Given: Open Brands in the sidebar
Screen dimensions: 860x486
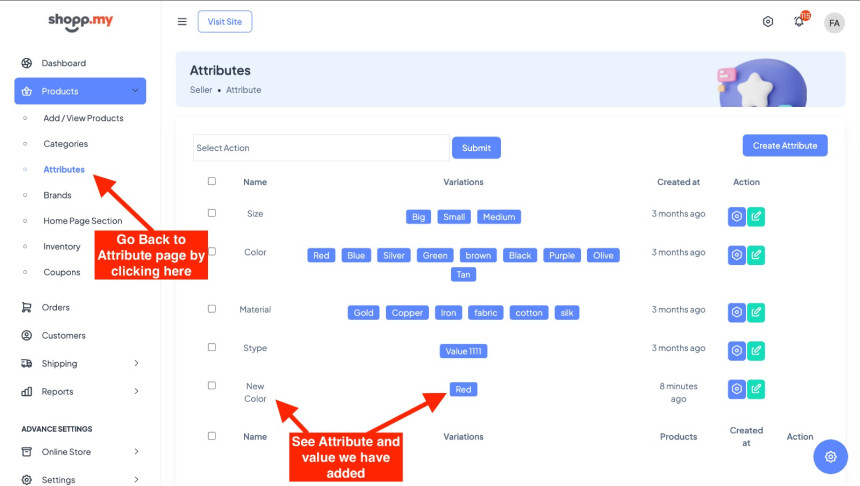Looking at the screenshot, I should [x=57, y=195].
